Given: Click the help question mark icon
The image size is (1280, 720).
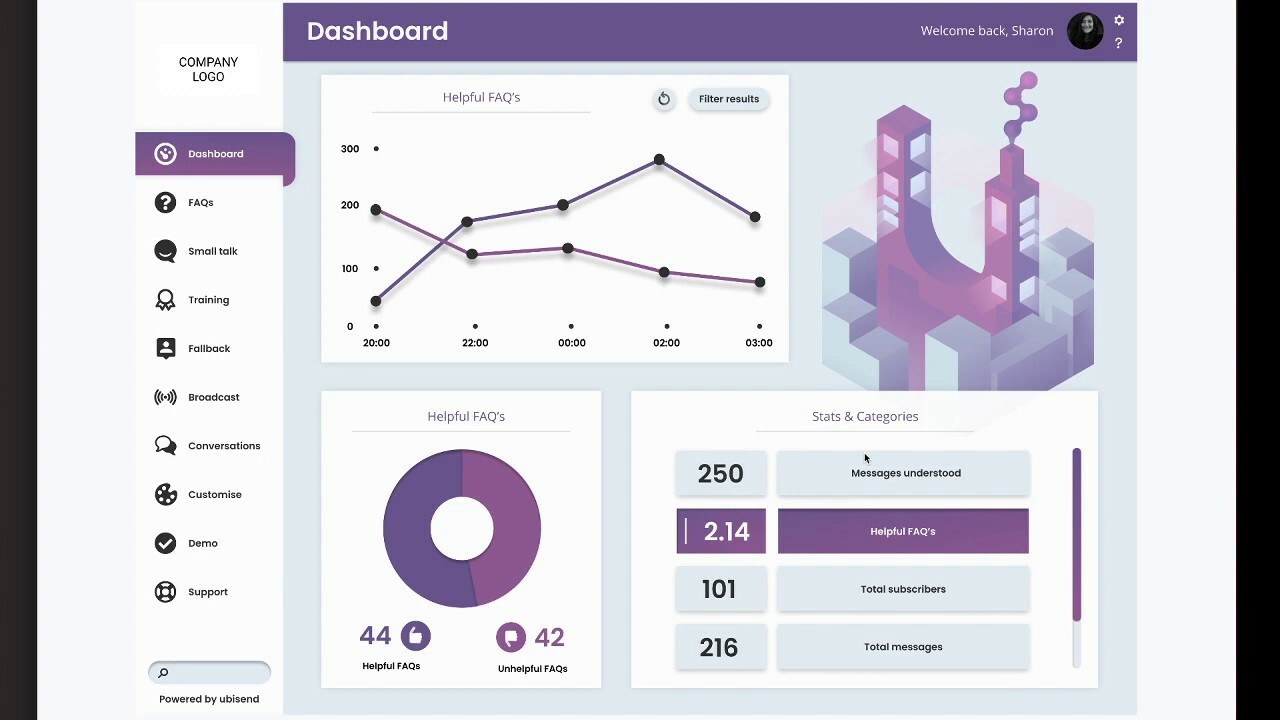Looking at the screenshot, I should [x=1119, y=42].
